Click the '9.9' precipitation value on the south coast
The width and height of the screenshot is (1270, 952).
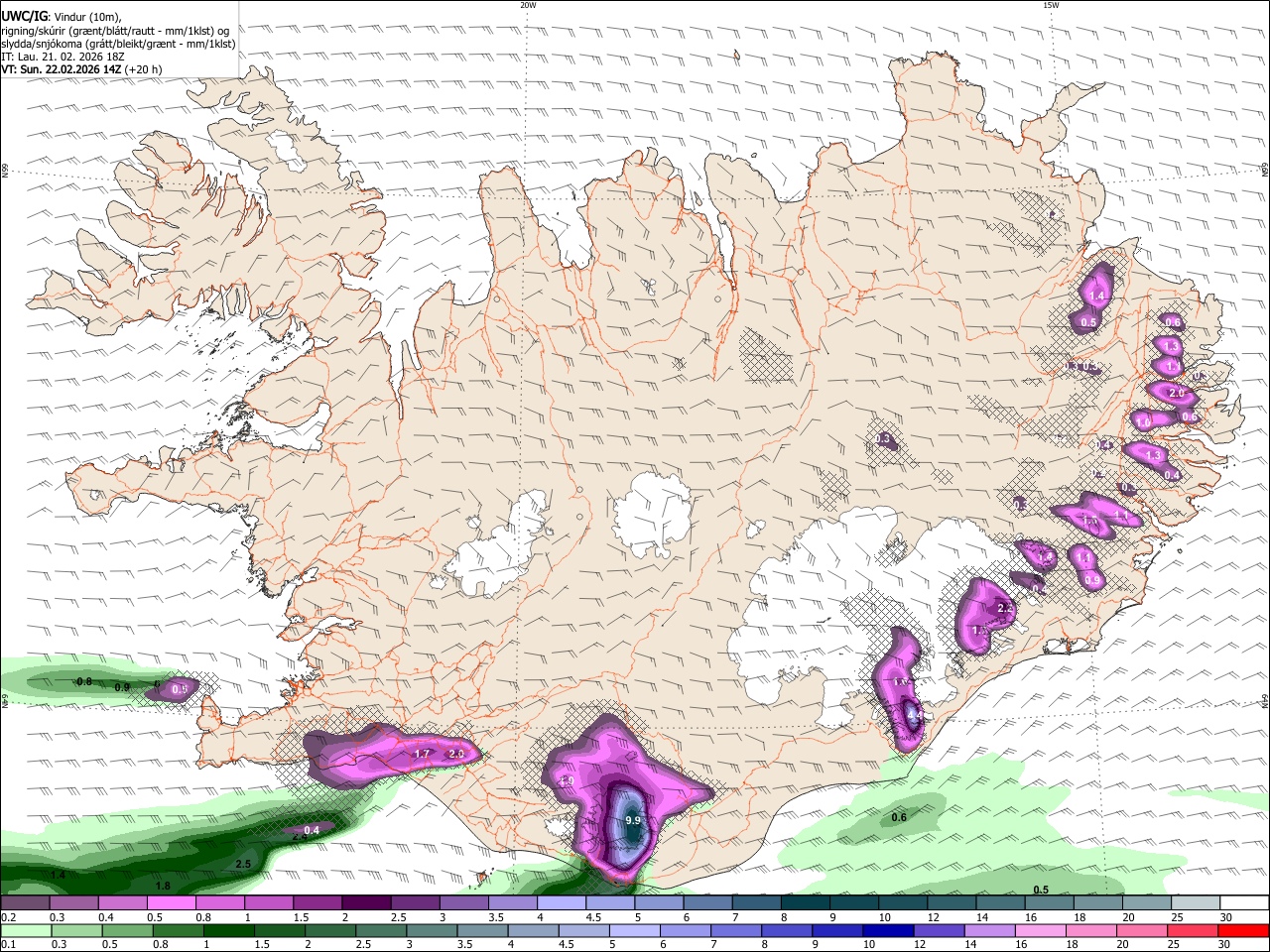[x=633, y=821]
